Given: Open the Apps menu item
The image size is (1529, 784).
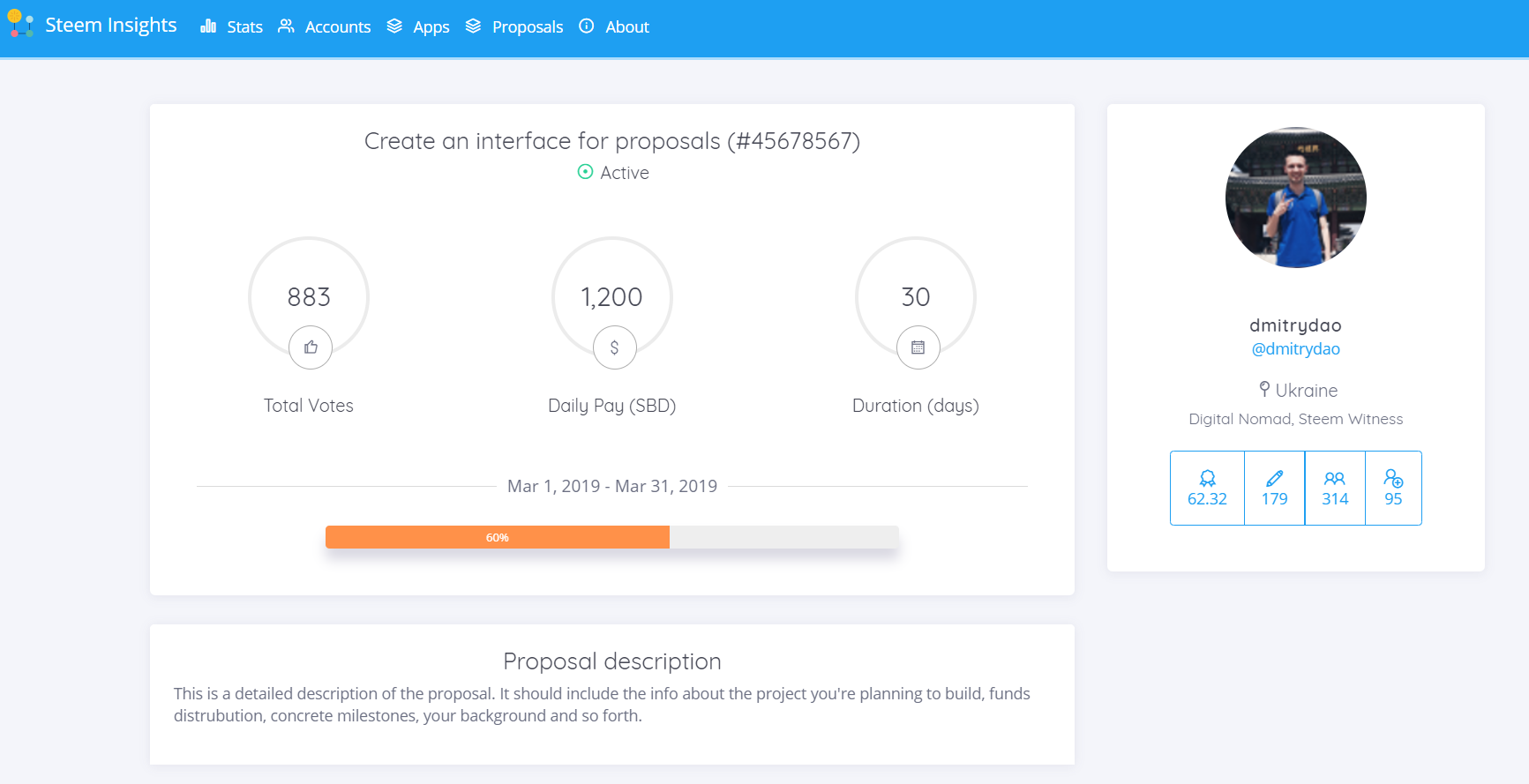Looking at the screenshot, I should 431,27.
